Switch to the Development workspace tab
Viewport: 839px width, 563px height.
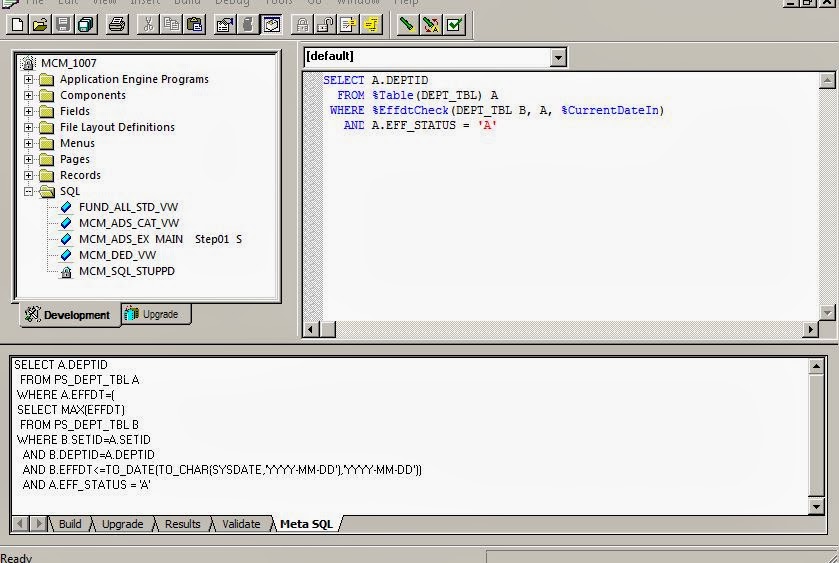(68, 315)
